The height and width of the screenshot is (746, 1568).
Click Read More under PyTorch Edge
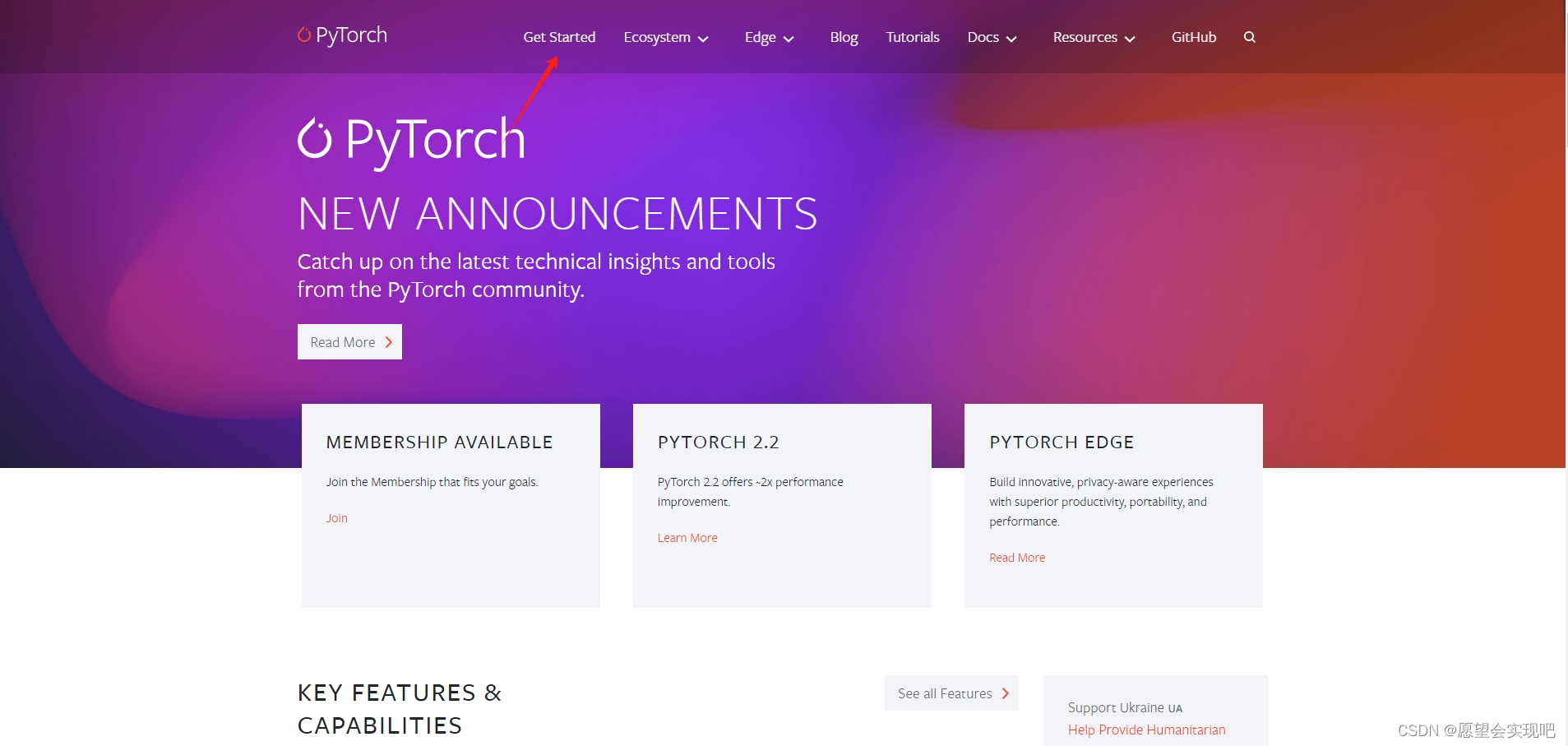1016,557
